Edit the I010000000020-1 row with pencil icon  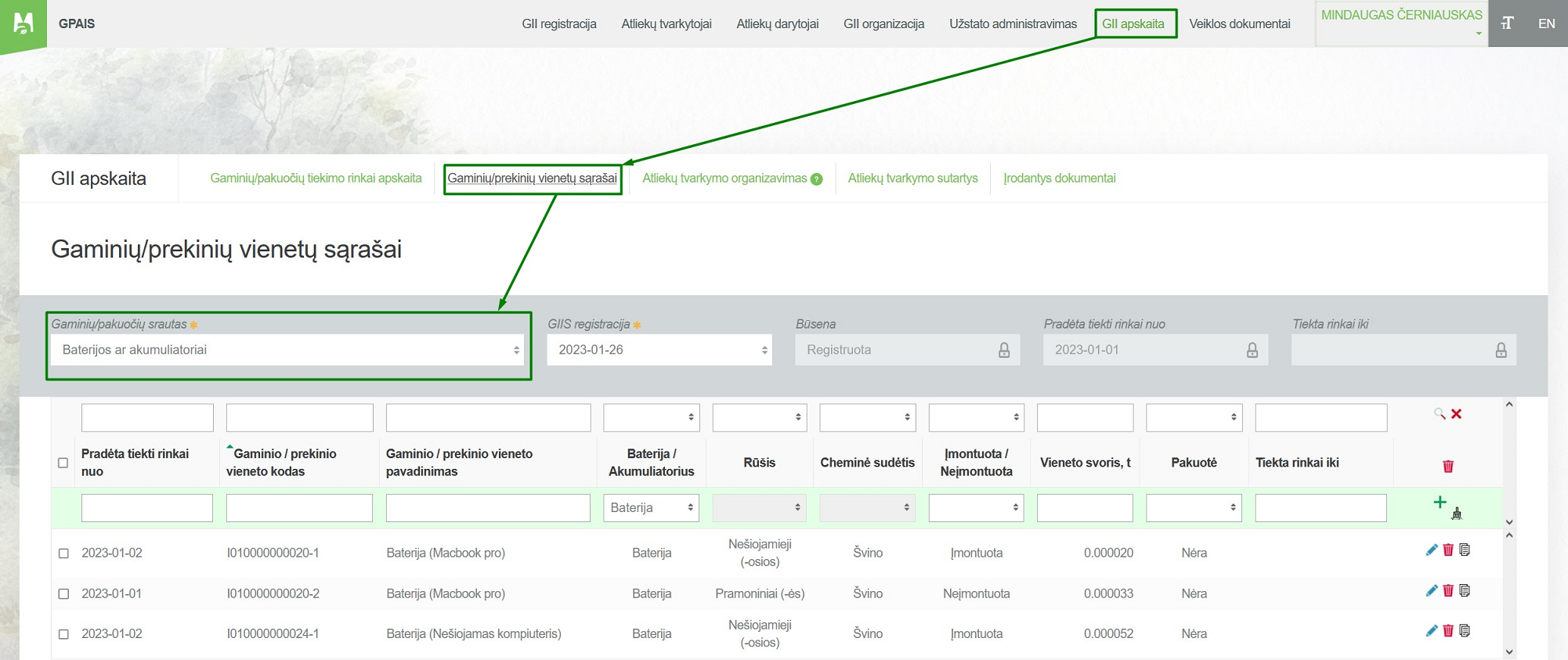1431,550
